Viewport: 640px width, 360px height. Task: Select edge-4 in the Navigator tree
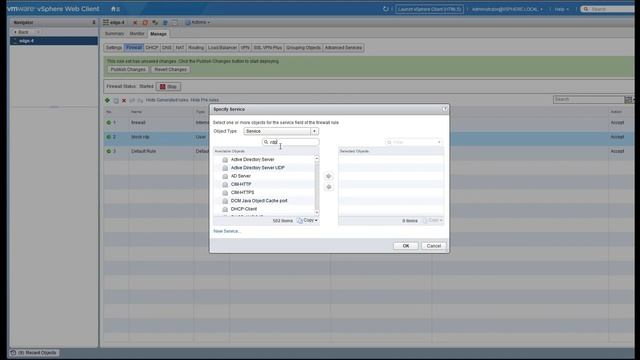point(54,41)
